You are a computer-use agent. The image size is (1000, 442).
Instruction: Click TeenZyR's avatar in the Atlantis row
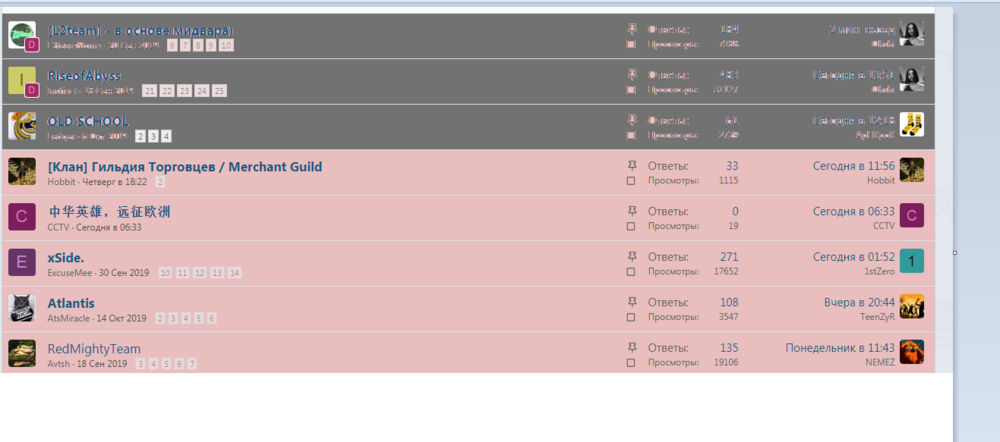[x=911, y=307]
